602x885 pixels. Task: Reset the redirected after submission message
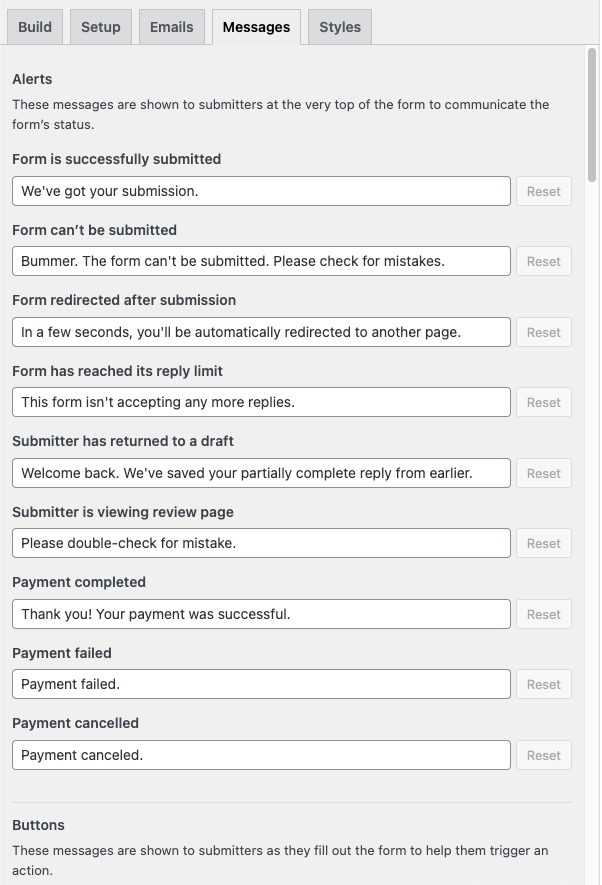click(x=544, y=332)
